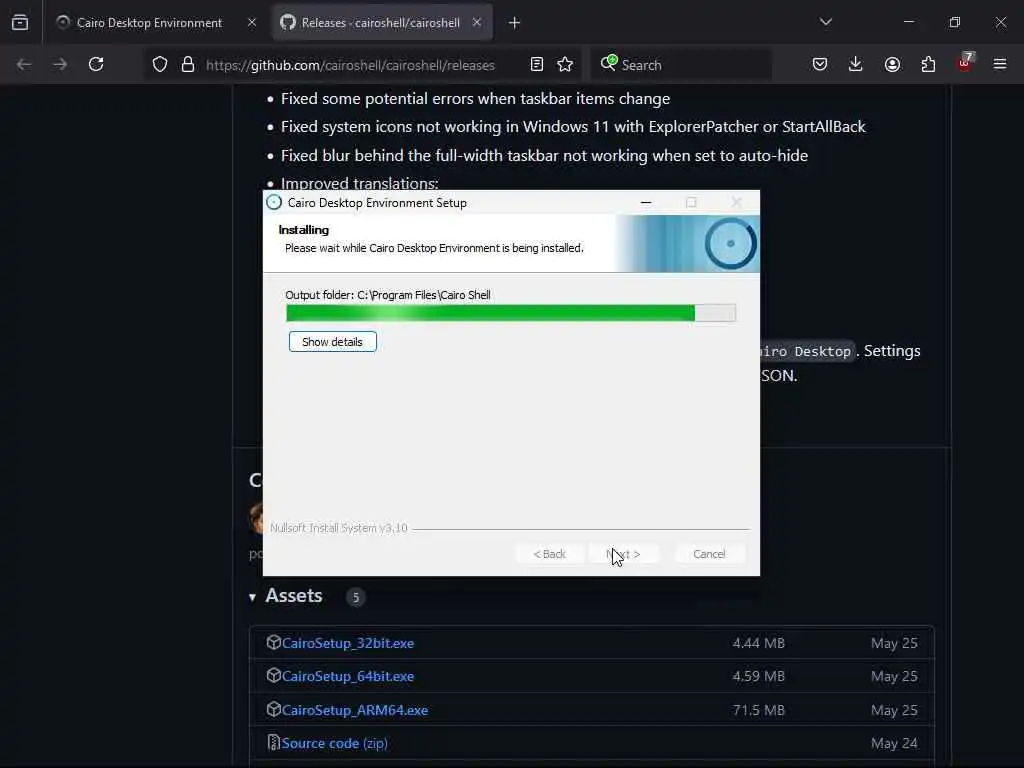Open Firefox View icon in tab bar
Screen dimensions: 1024x768
coord(20,23)
